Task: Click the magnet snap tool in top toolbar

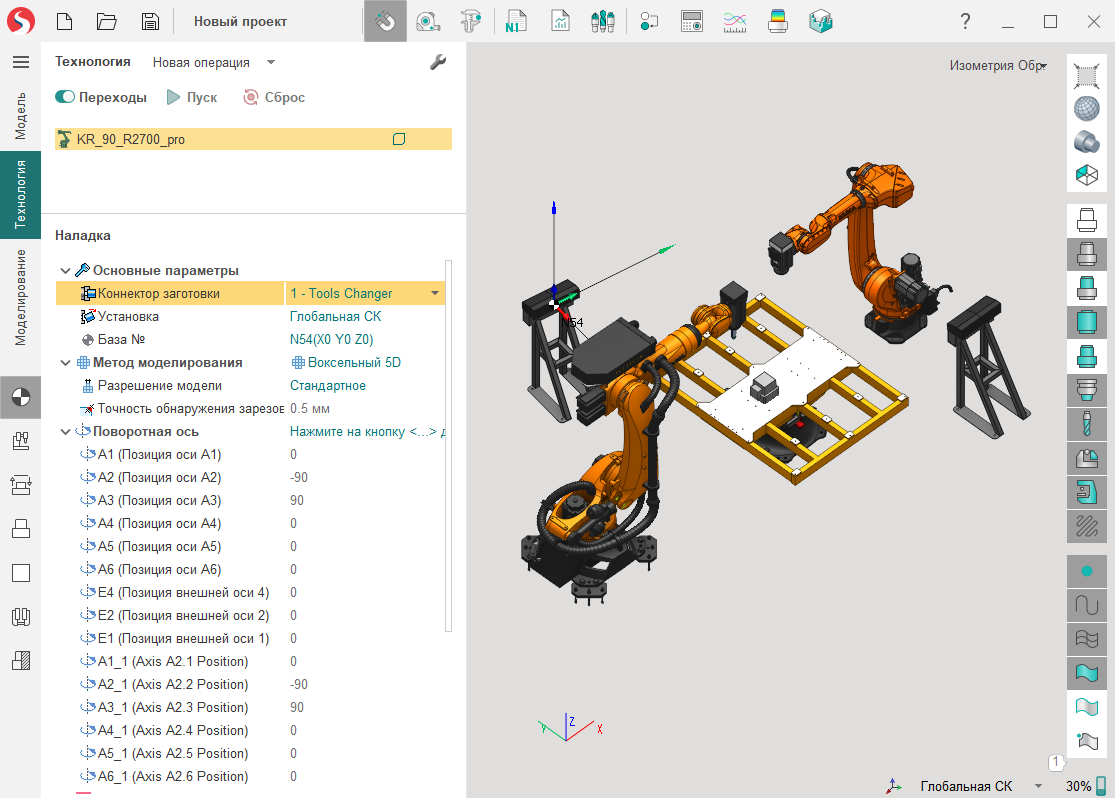Action: [x=385, y=21]
